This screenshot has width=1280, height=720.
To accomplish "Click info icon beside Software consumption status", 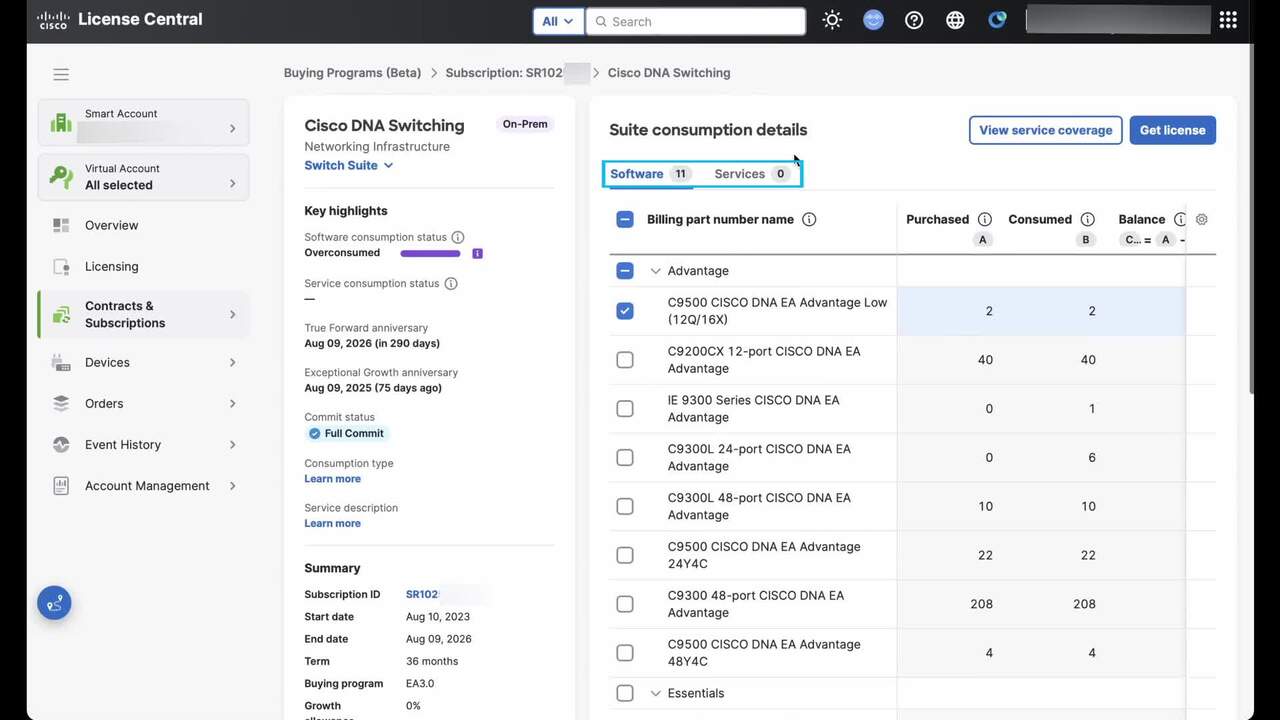I will pos(458,237).
